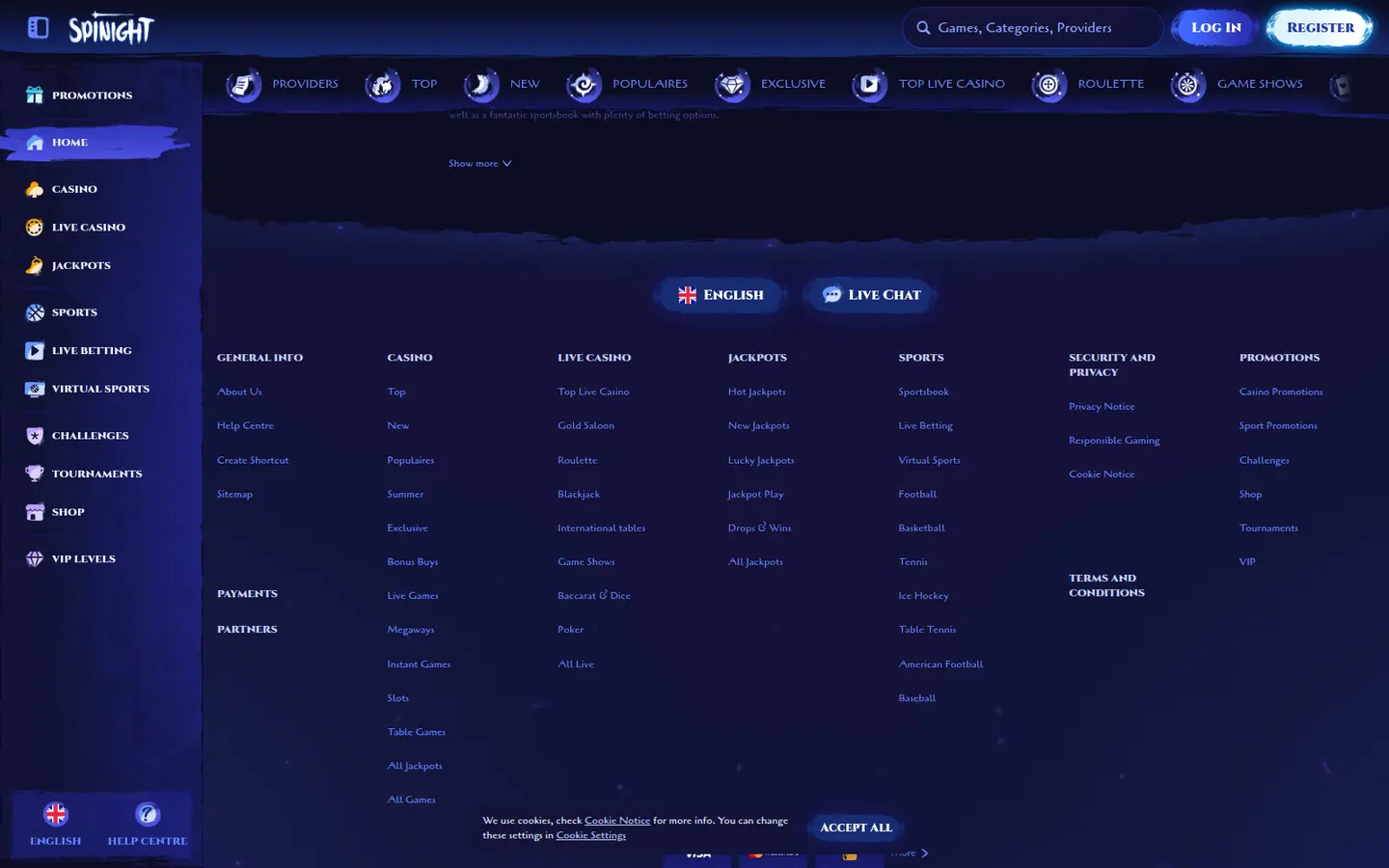Click the Register button
1389x868 pixels.
pyautogui.click(x=1320, y=28)
